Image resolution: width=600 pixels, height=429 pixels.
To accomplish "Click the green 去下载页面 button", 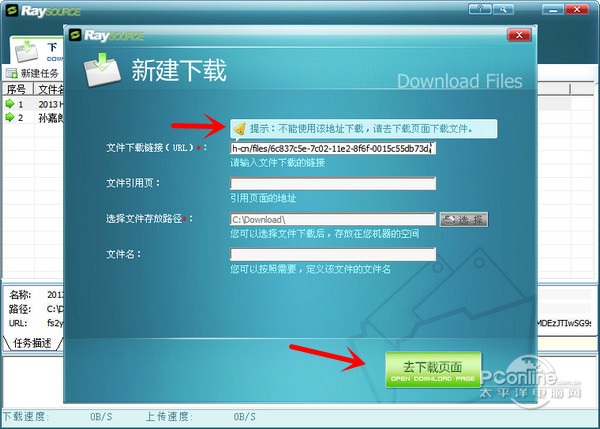I will [x=433, y=370].
